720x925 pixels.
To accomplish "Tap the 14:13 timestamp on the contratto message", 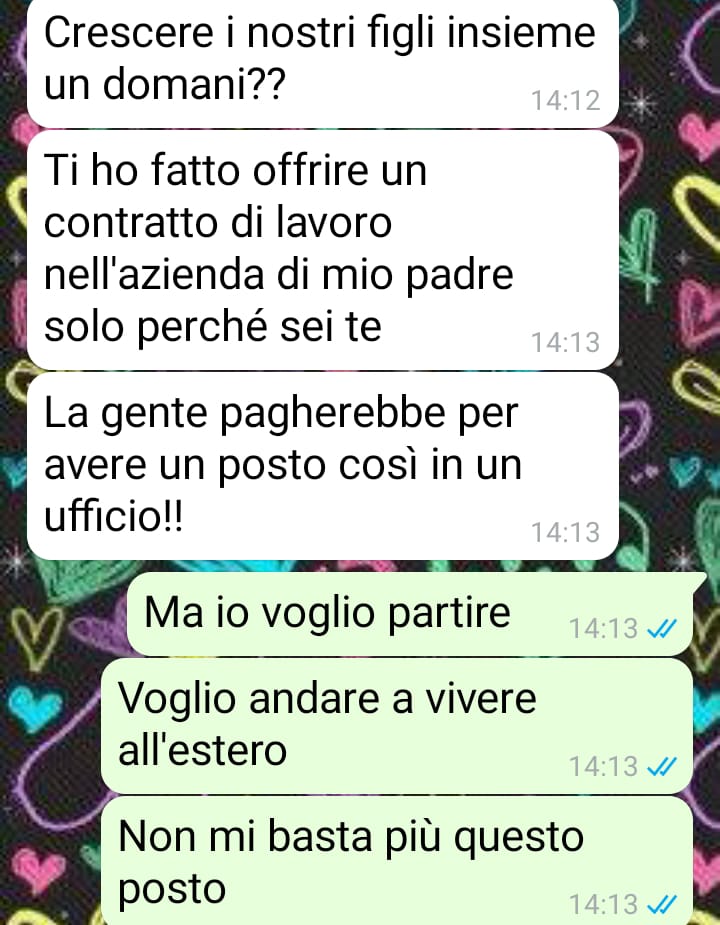I will coord(565,343).
